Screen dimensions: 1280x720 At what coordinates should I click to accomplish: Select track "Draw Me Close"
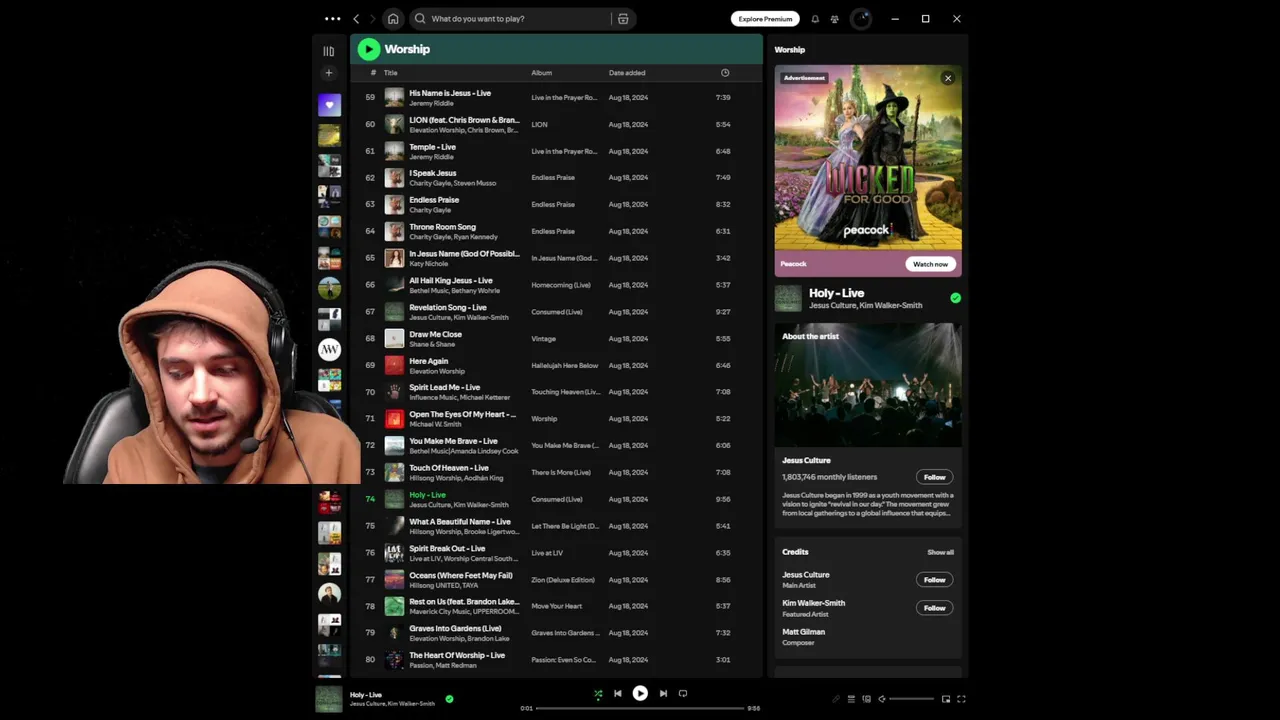coord(435,334)
